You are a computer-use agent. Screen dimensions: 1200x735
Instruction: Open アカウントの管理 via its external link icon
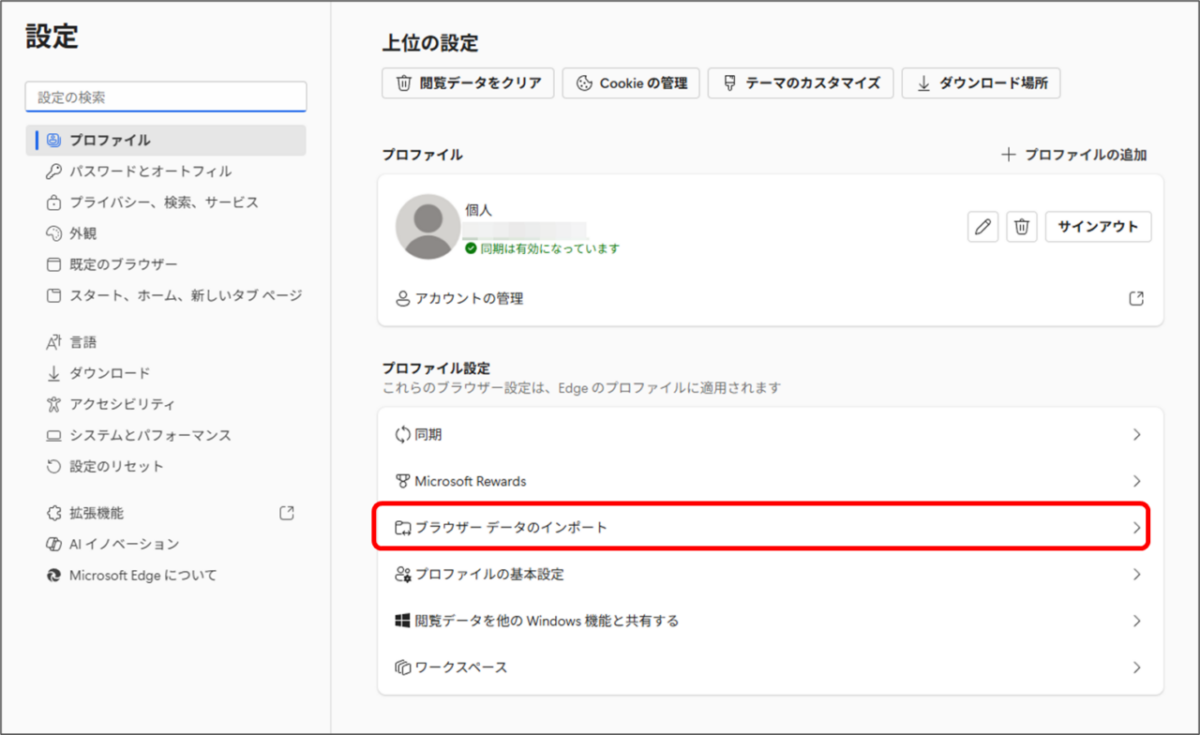tap(1136, 297)
